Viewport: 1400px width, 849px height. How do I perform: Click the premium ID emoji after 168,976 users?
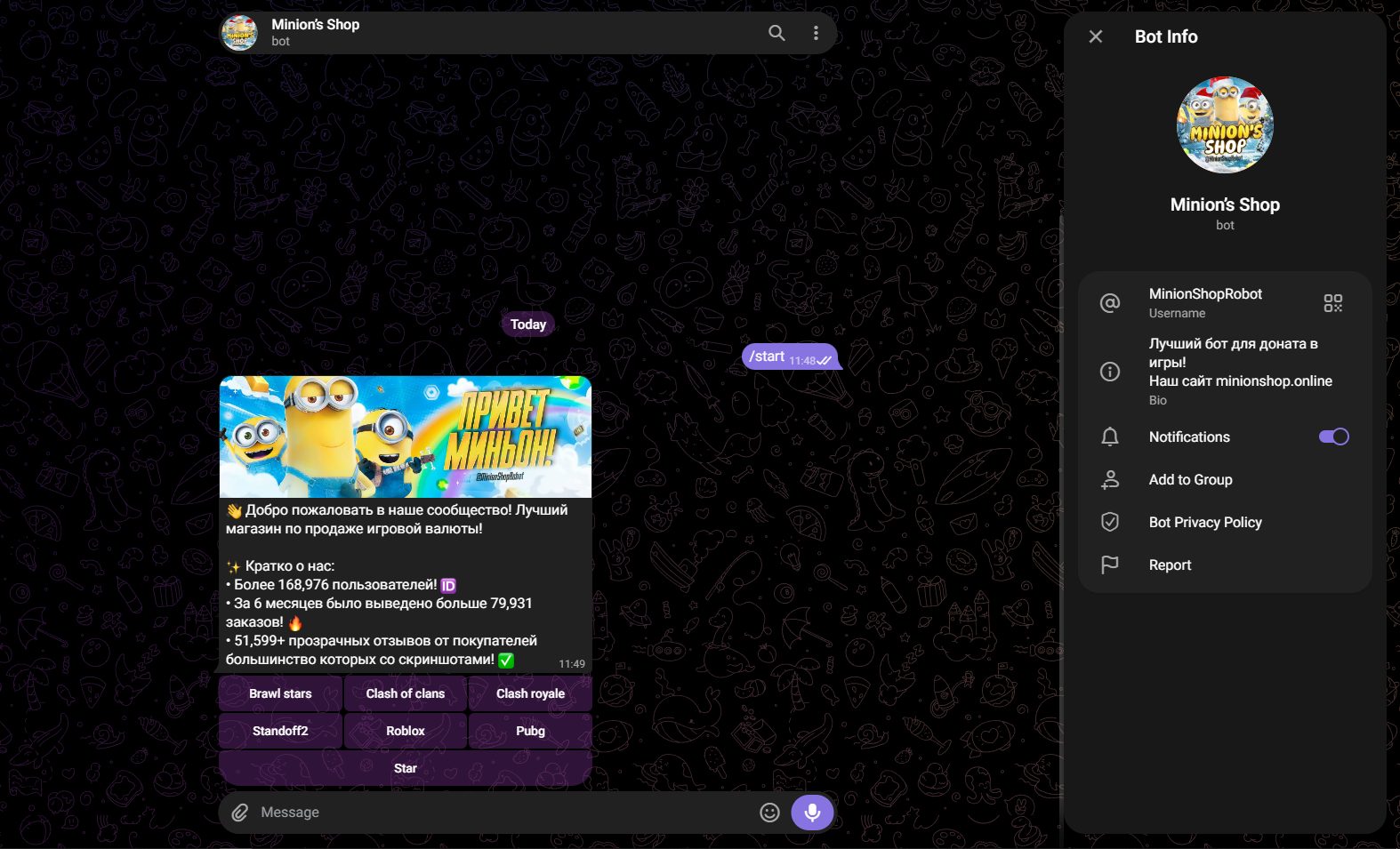click(x=448, y=586)
